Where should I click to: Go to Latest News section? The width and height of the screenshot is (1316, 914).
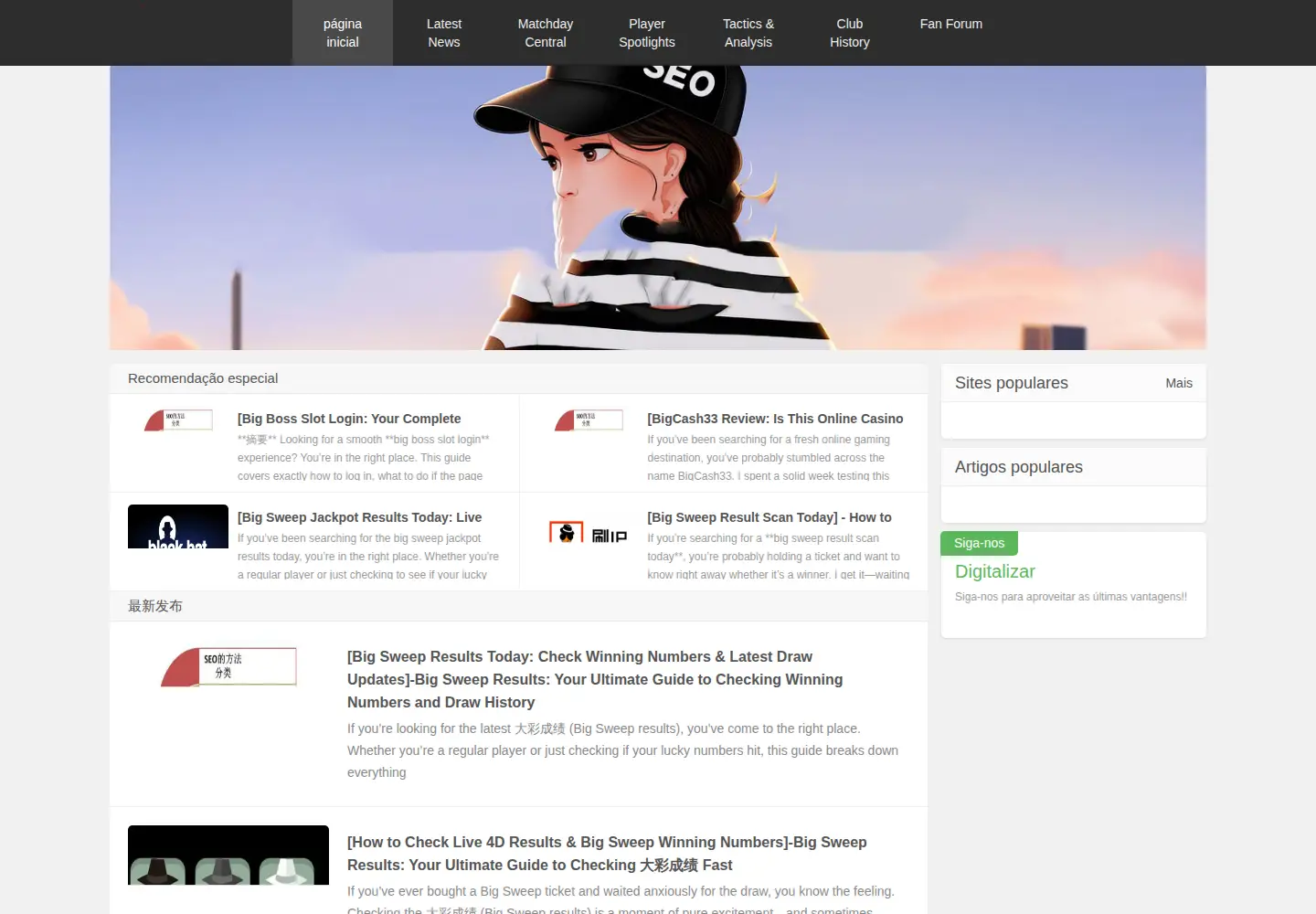(444, 33)
